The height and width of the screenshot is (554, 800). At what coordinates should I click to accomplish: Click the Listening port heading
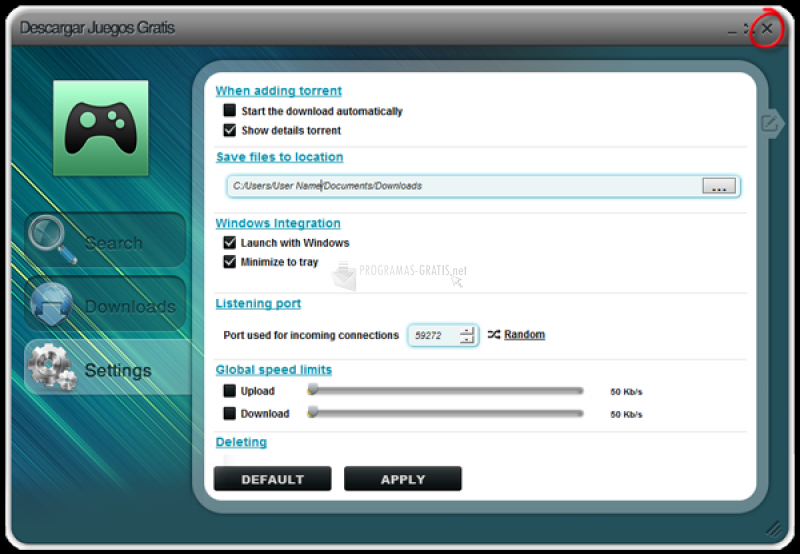pos(258,304)
